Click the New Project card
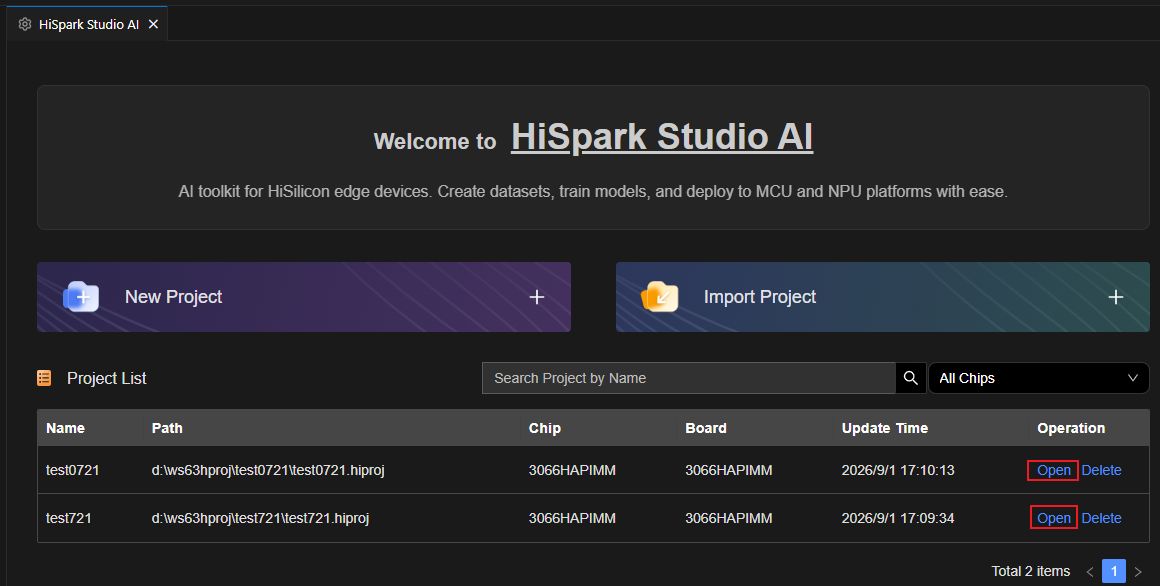The height and width of the screenshot is (586, 1160). coord(304,297)
